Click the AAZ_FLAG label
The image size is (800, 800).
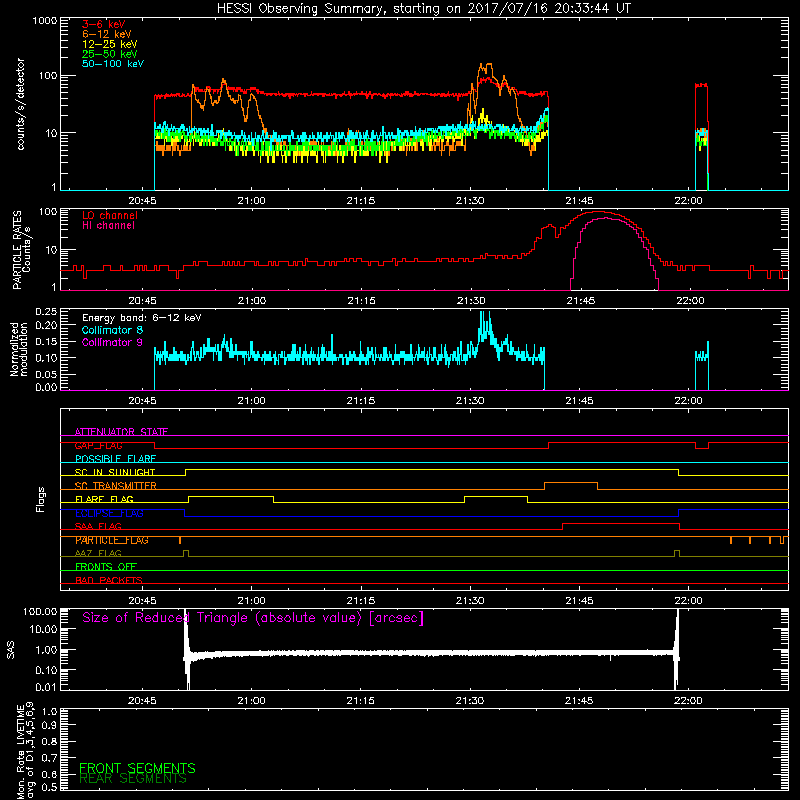tap(98, 553)
